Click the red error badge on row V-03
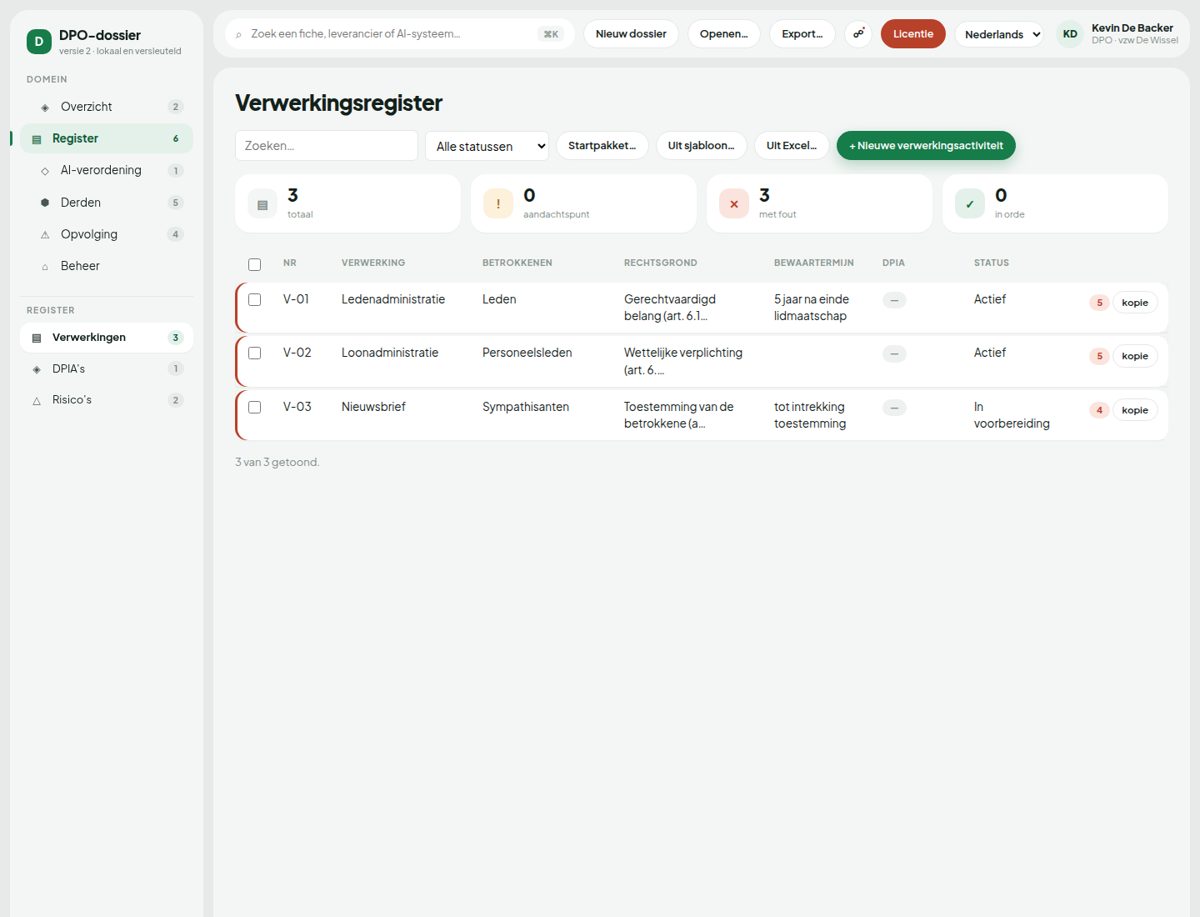Screen dimensions: 1200x917 coord(1099,410)
